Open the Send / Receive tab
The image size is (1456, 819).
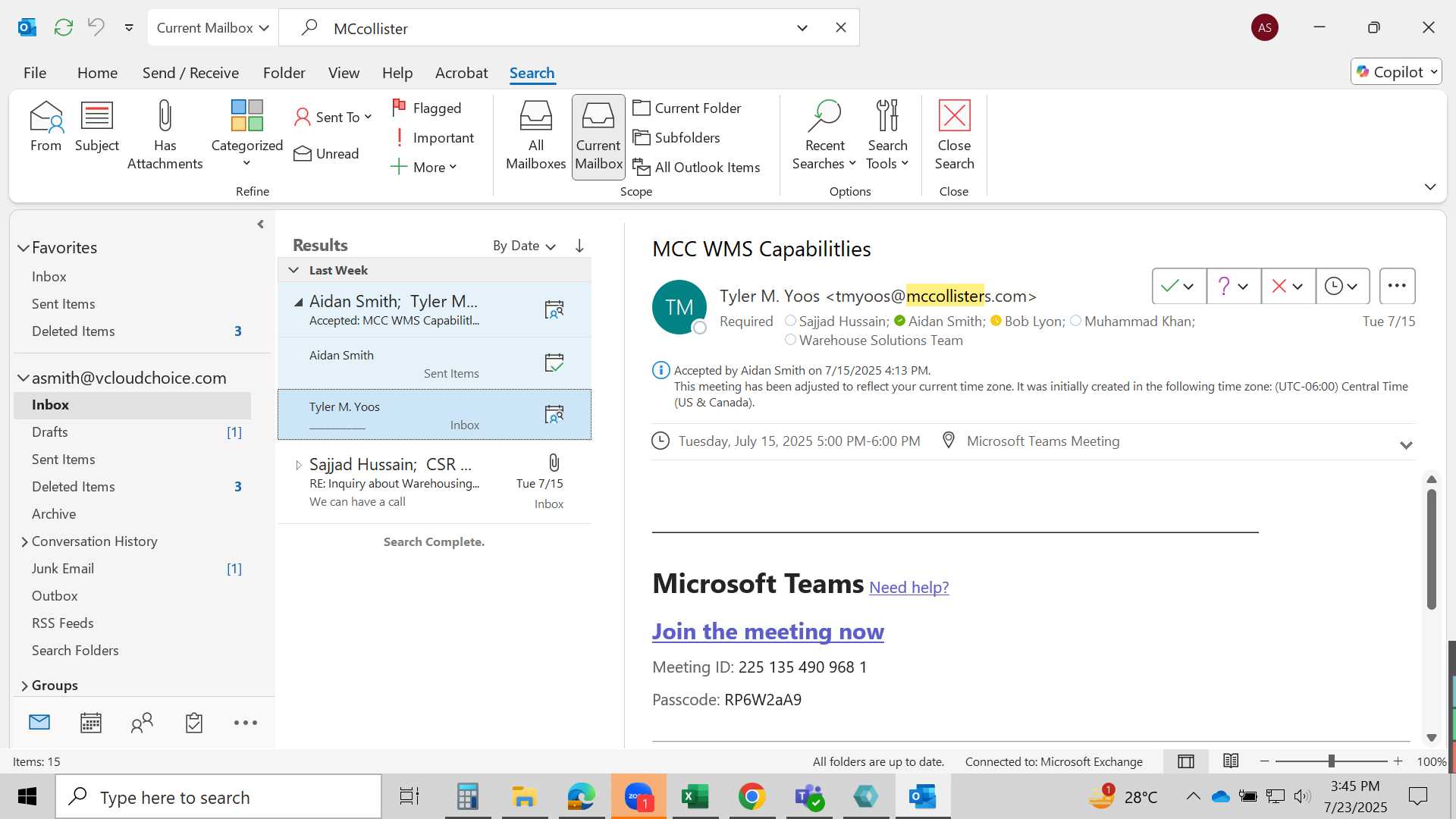(x=190, y=73)
